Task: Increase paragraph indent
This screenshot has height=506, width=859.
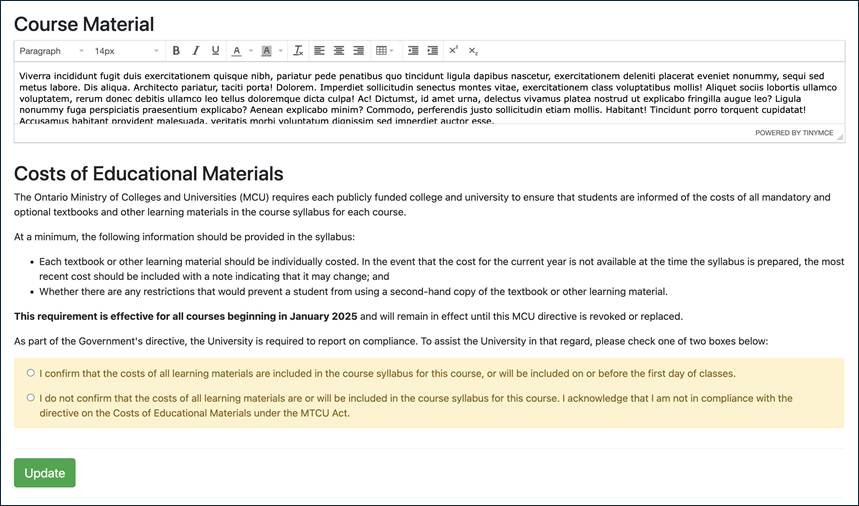Action: point(433,51)
